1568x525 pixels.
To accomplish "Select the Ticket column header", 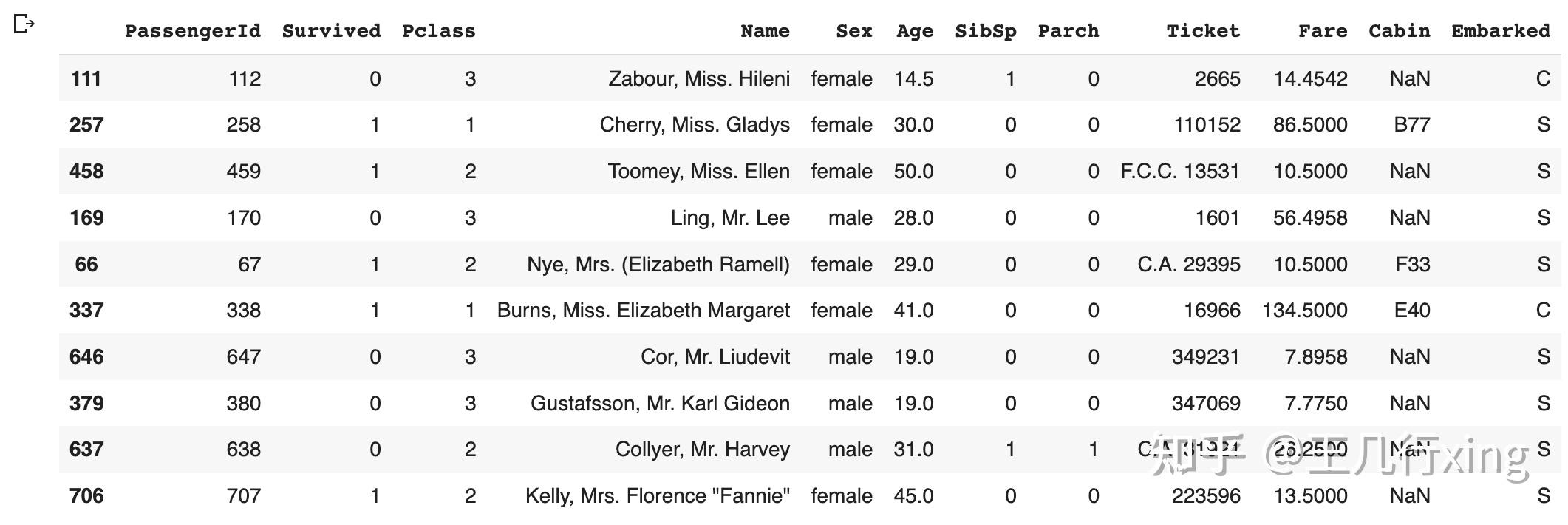I will (1202, 31).
